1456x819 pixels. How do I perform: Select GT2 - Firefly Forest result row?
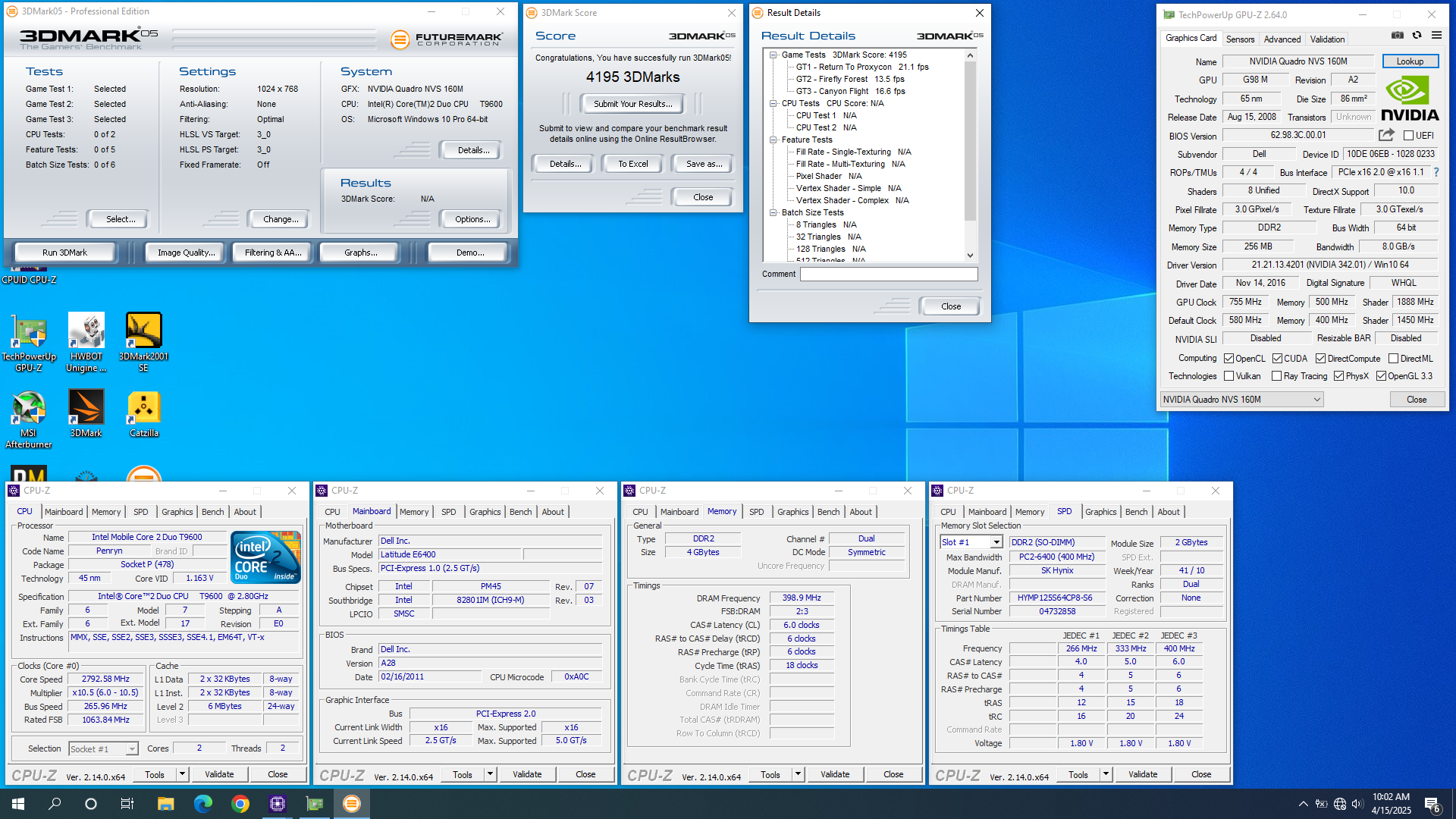(x=850, y=79)
